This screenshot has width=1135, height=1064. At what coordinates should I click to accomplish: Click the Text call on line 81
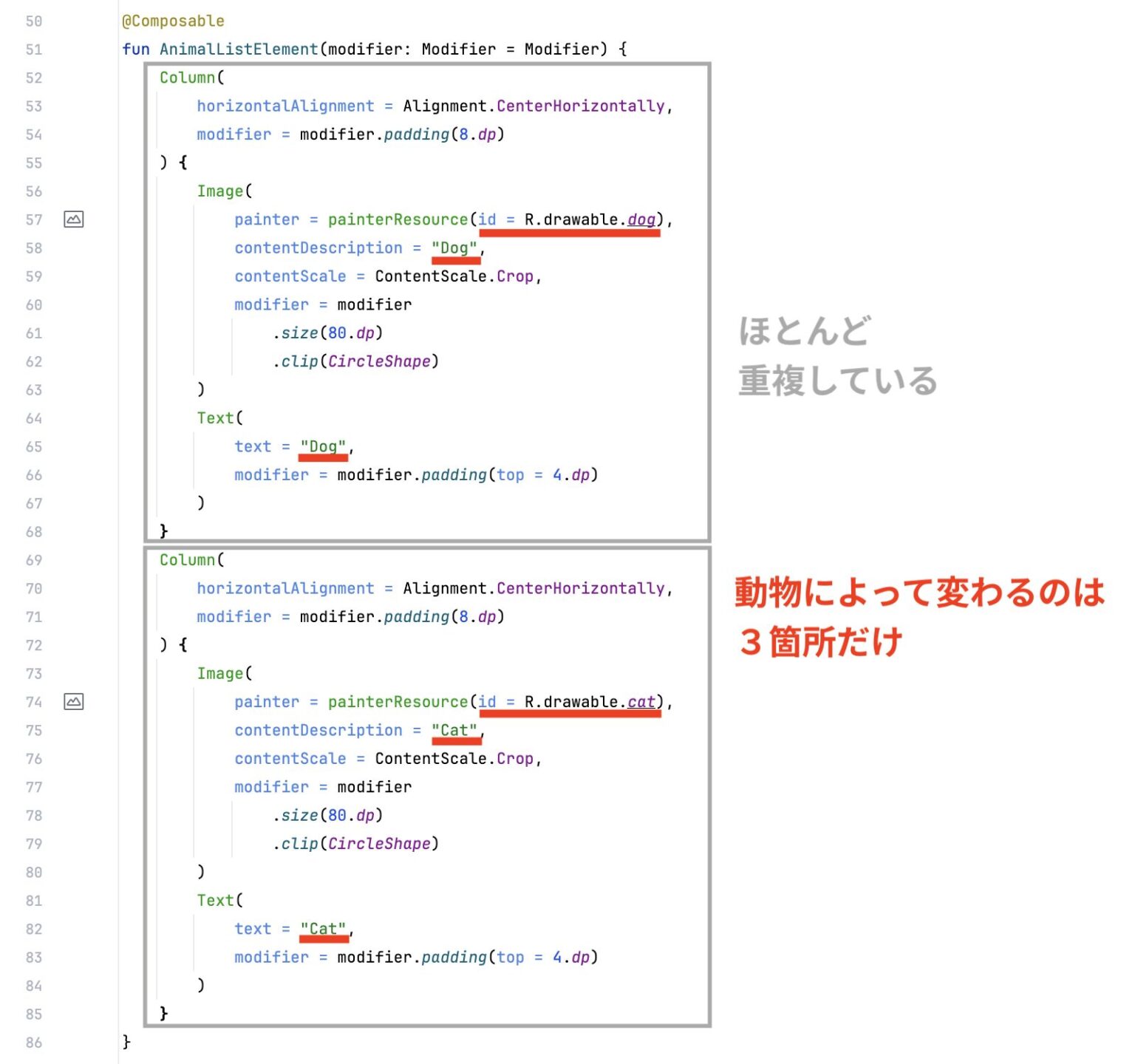(x=216, y=901)
